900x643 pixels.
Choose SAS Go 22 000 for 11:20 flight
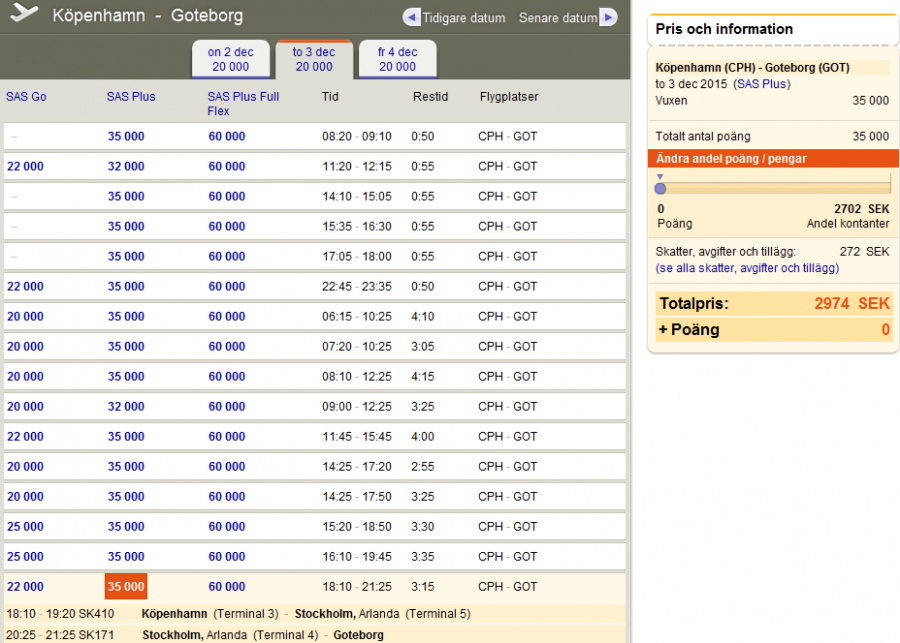coord(25,166)
